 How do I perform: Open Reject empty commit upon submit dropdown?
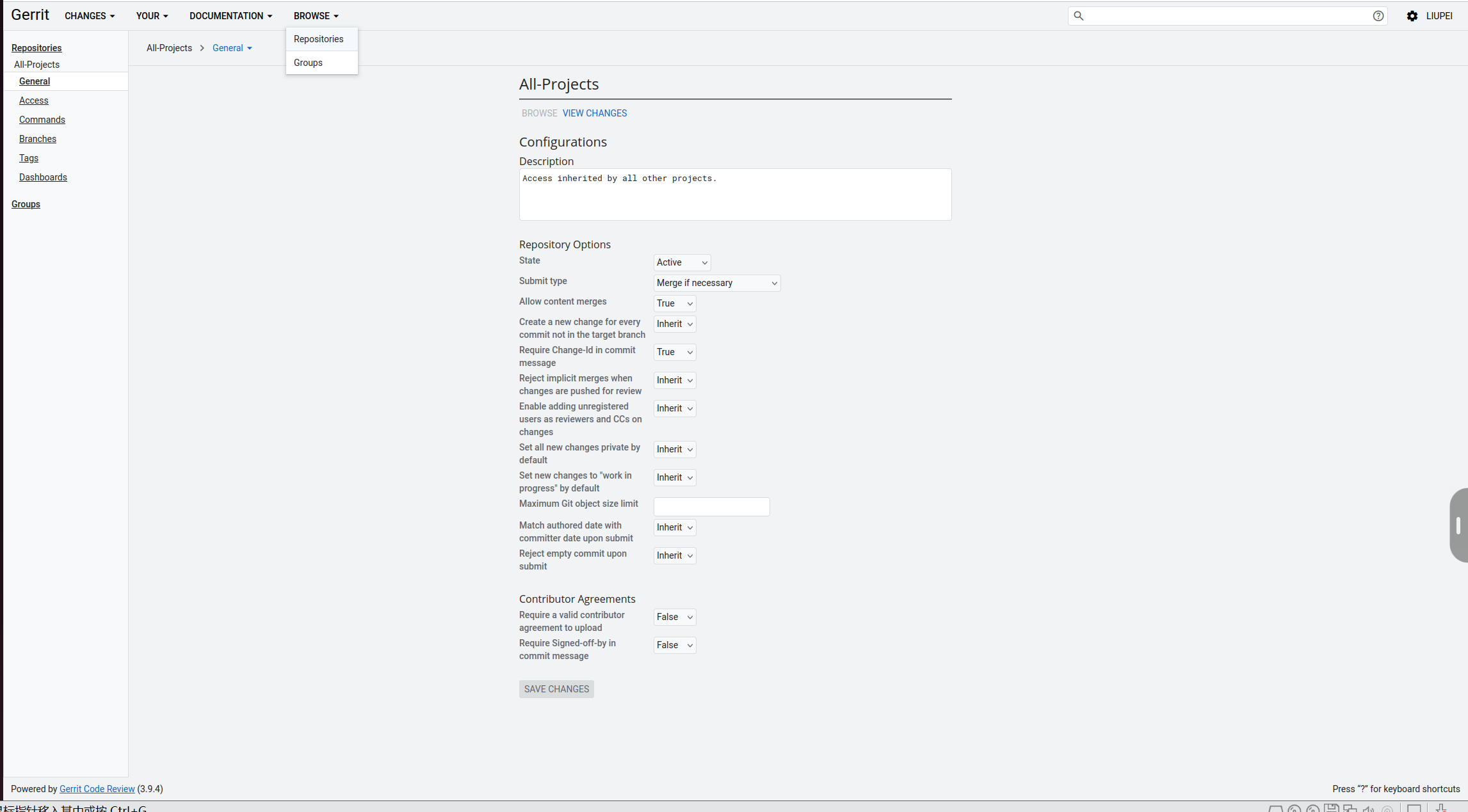(674, 555)
